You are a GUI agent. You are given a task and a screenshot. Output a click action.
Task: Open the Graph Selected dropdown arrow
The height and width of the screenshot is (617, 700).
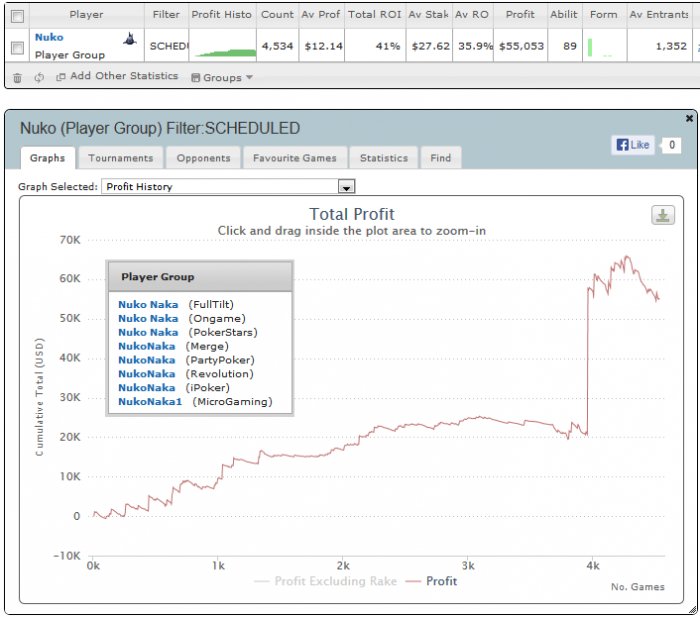[x=346, y=187]
